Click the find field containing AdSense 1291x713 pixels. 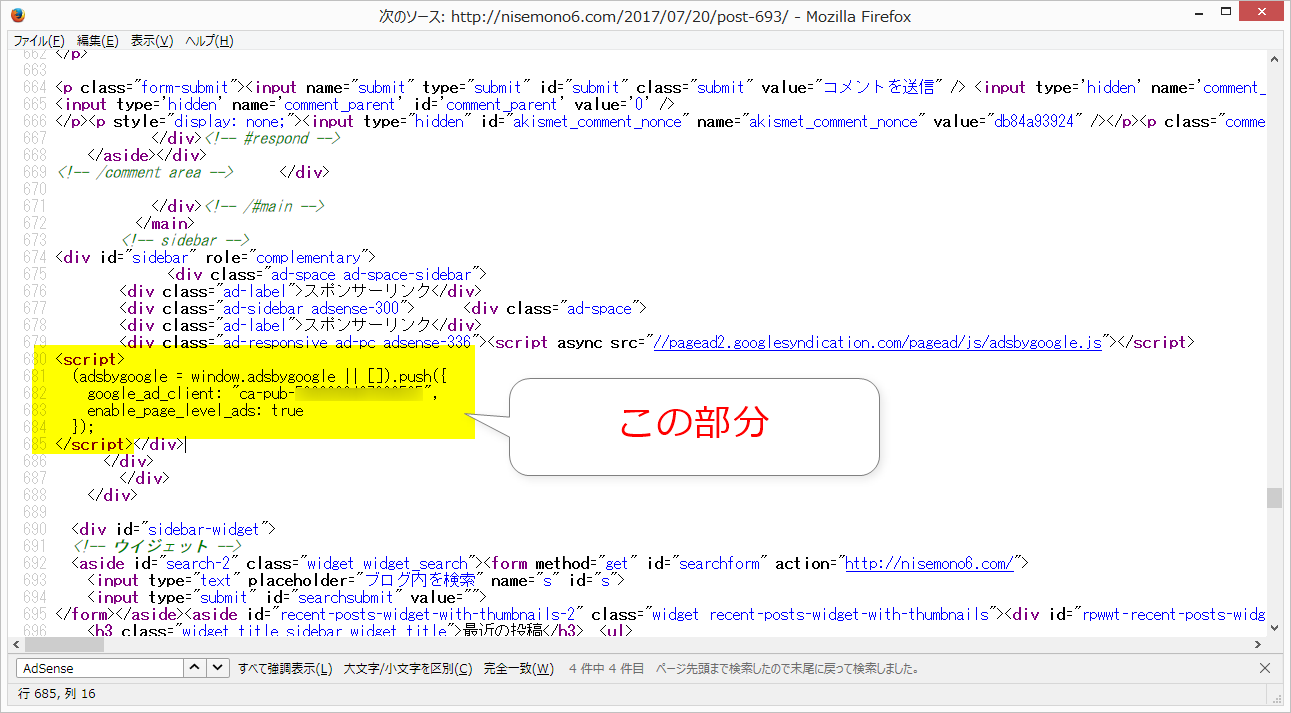[100, 668]
